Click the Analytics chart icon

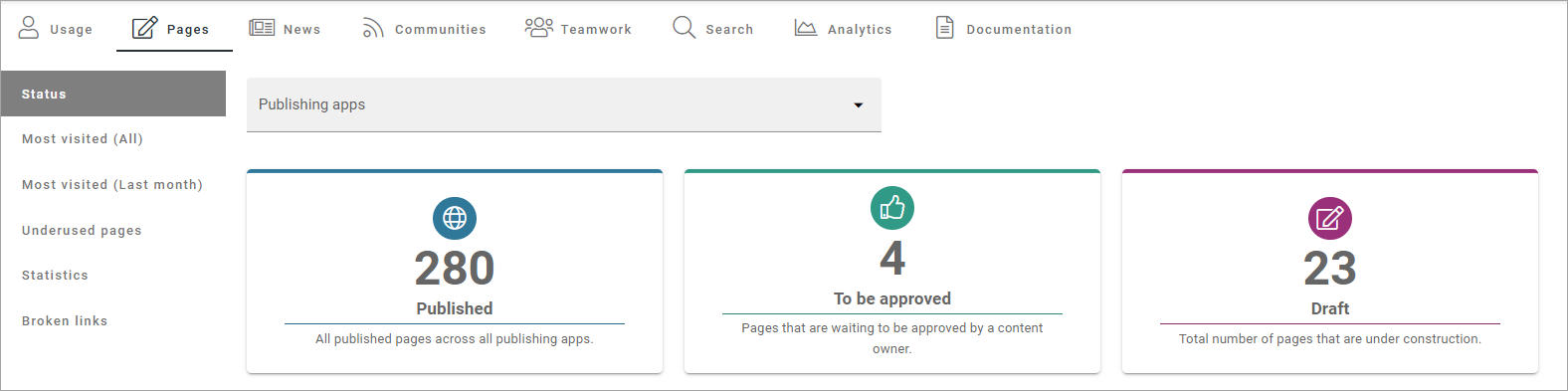(806, 28)
